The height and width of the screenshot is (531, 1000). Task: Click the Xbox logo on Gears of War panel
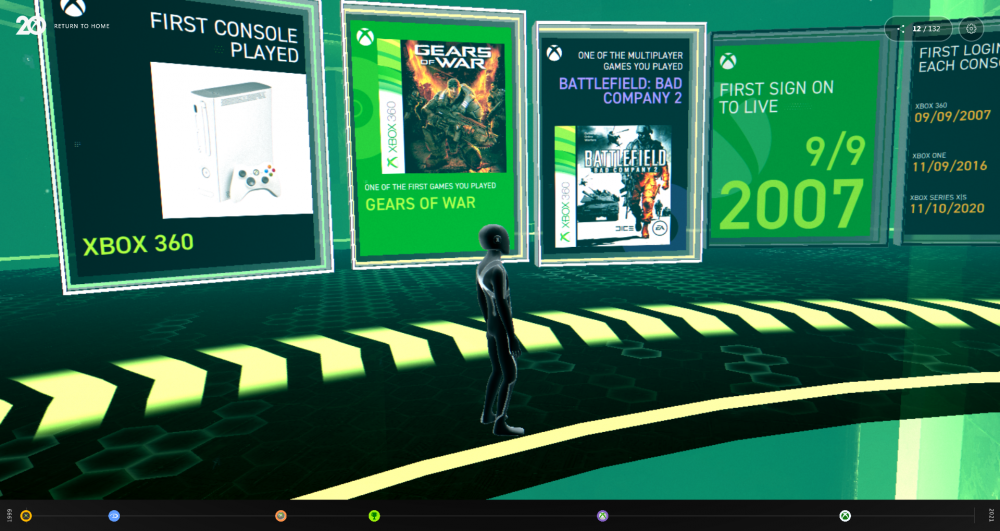[365, 36]
